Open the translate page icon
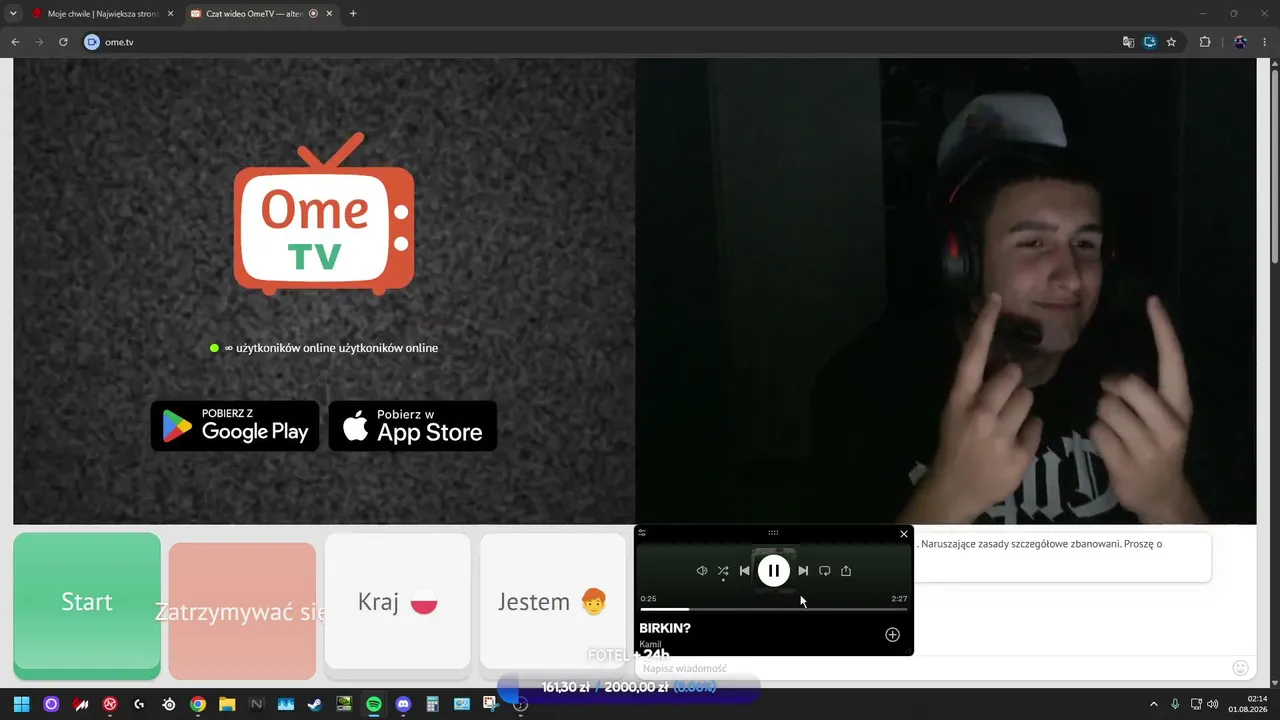This screenshot has height=720, width=1280. coord(1128,42)
